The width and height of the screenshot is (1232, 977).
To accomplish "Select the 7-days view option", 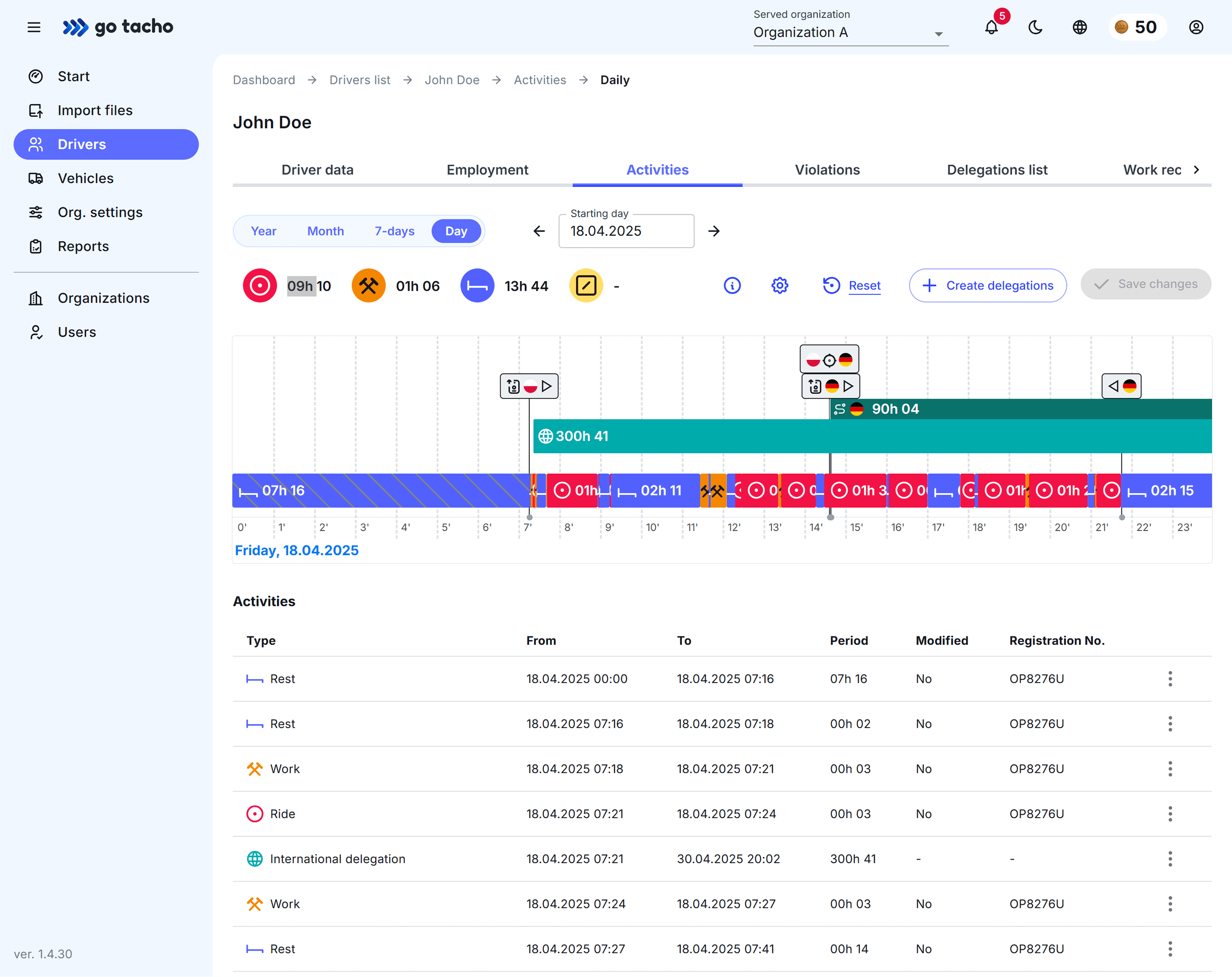I will (394, 231).
